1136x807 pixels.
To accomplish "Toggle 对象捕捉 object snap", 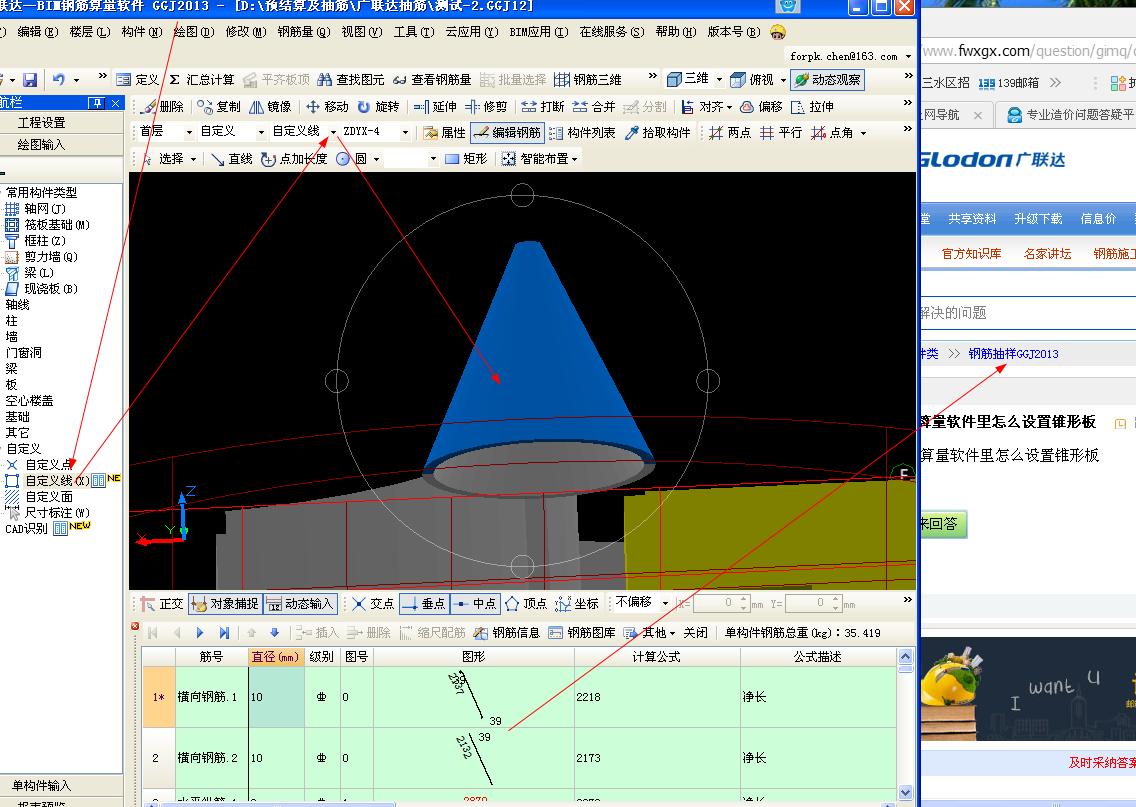I will [x=225, y=603].
